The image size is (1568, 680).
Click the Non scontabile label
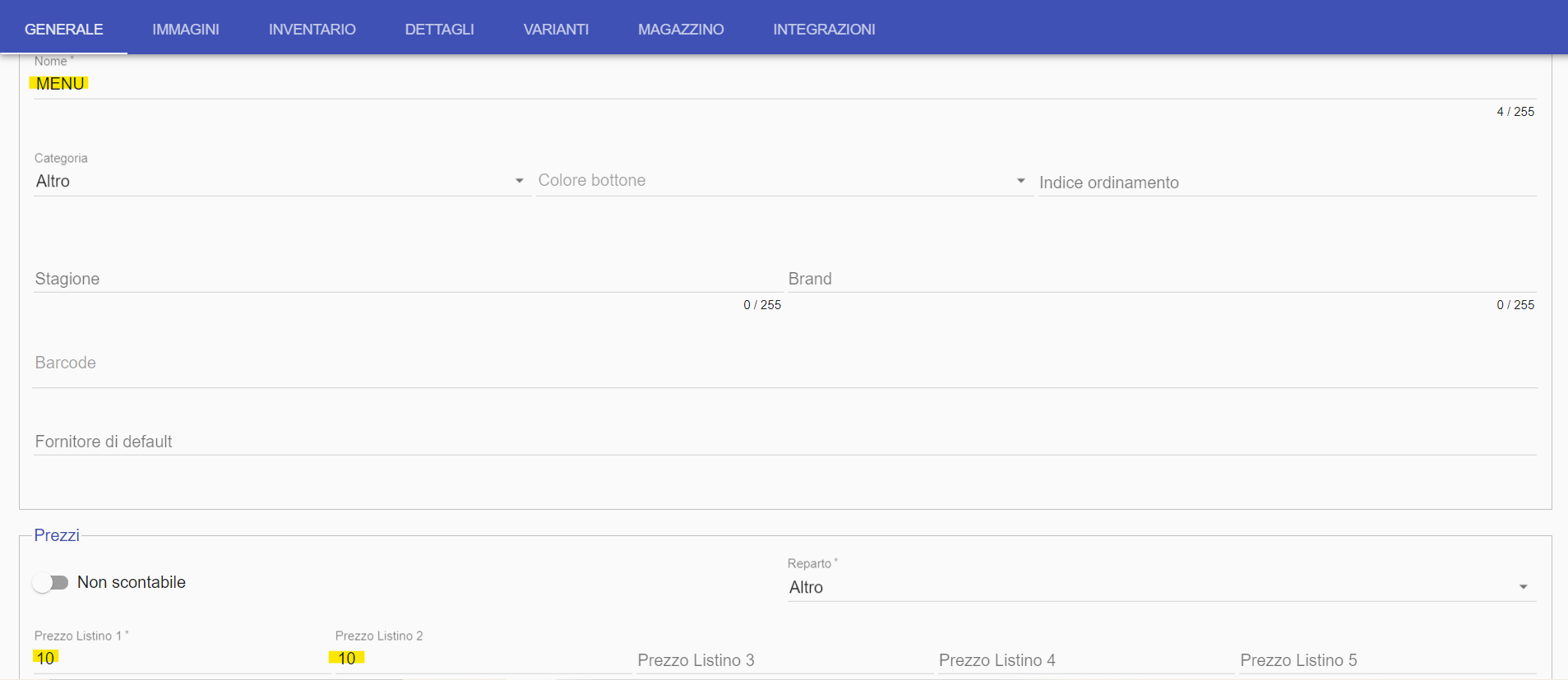tap(132, 582)
